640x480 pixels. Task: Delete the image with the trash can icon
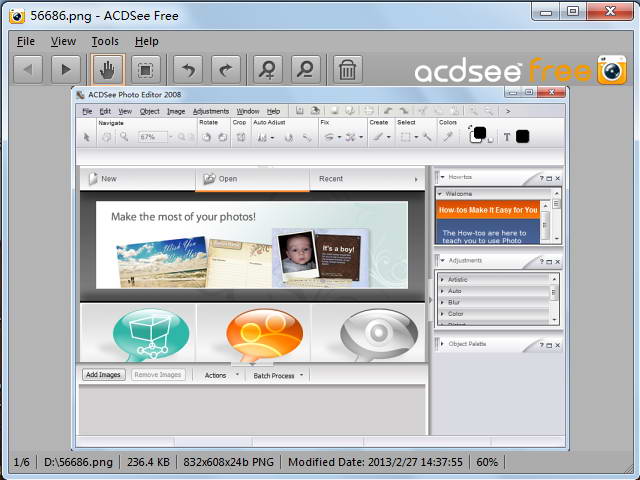[x=347, y=69]
